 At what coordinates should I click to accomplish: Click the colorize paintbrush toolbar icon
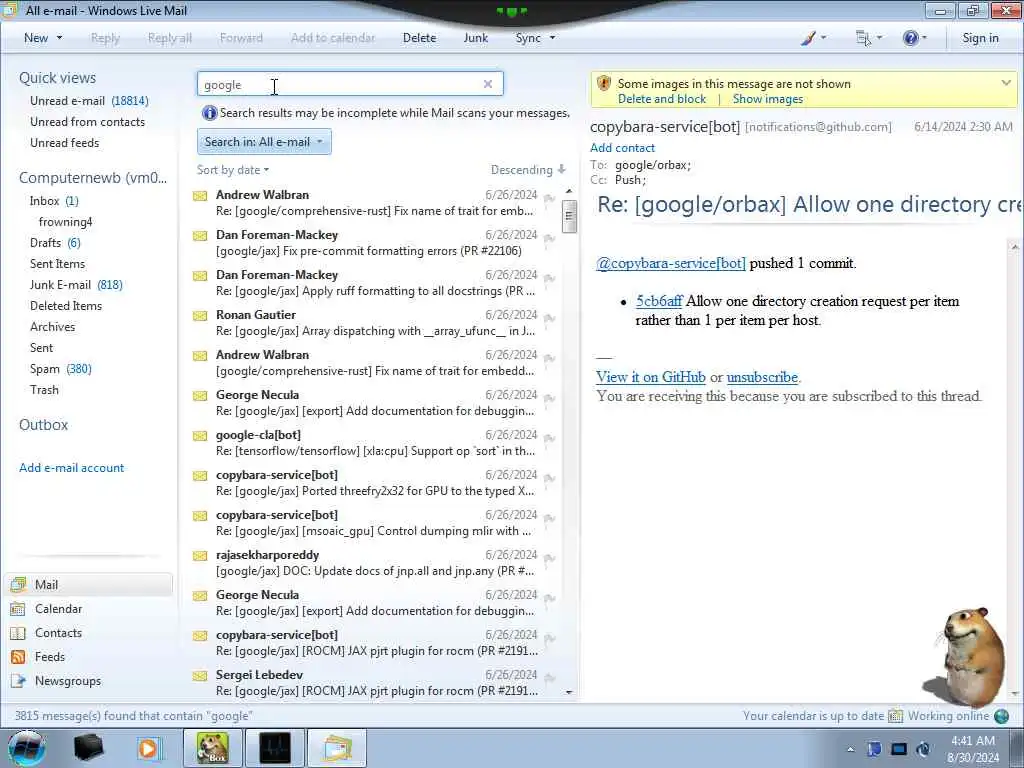pos(808,38)
